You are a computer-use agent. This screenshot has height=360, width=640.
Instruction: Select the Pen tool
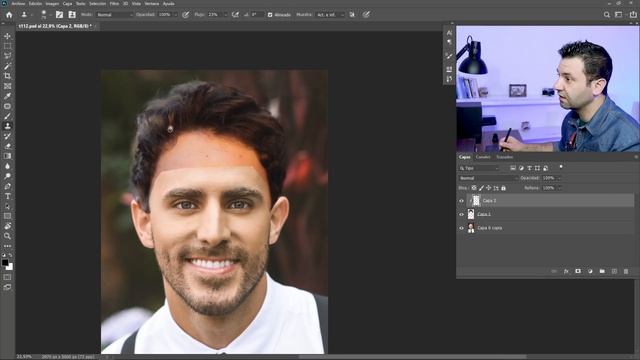[x=7, y=186]
